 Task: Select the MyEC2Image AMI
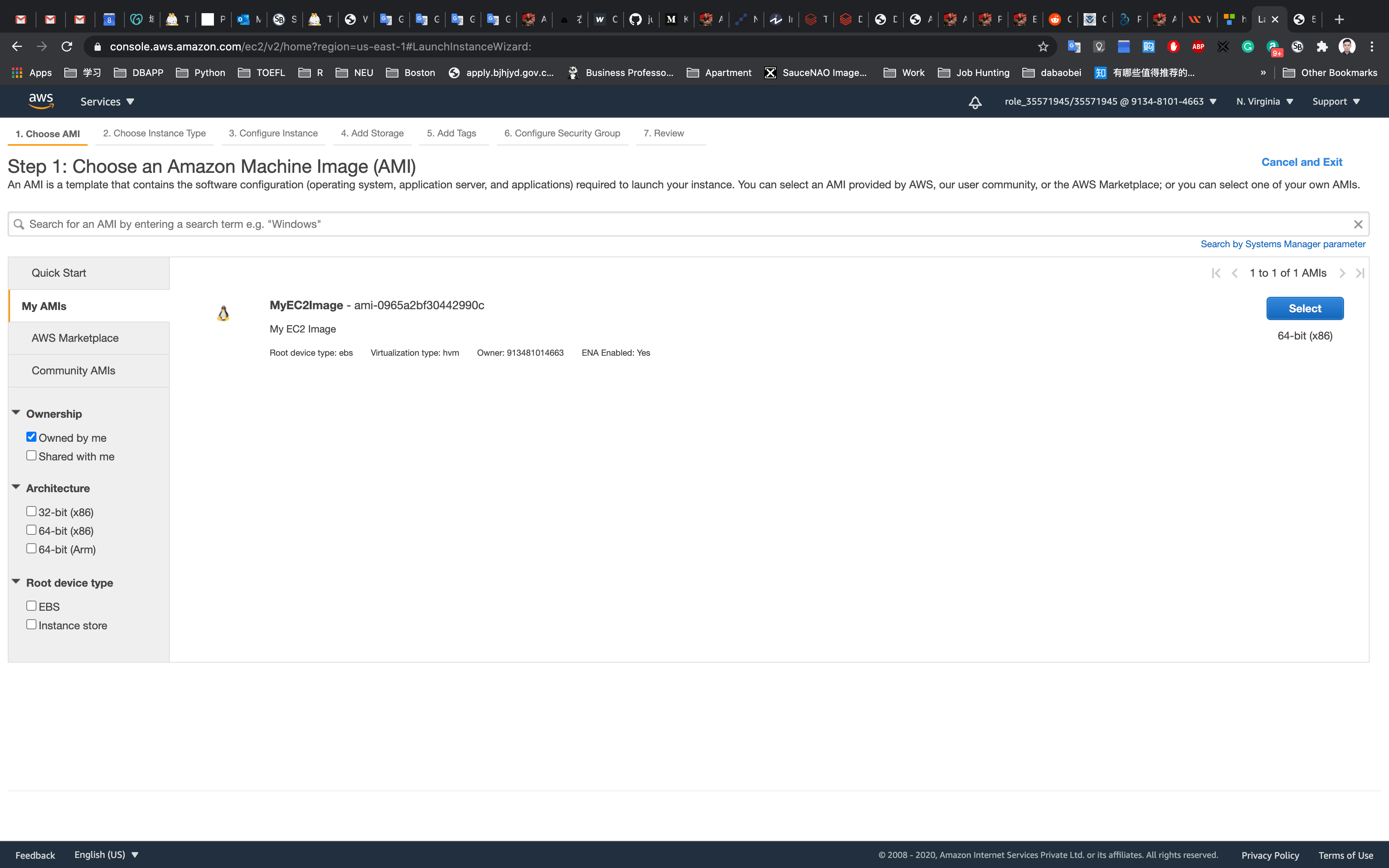point(1304,308)
